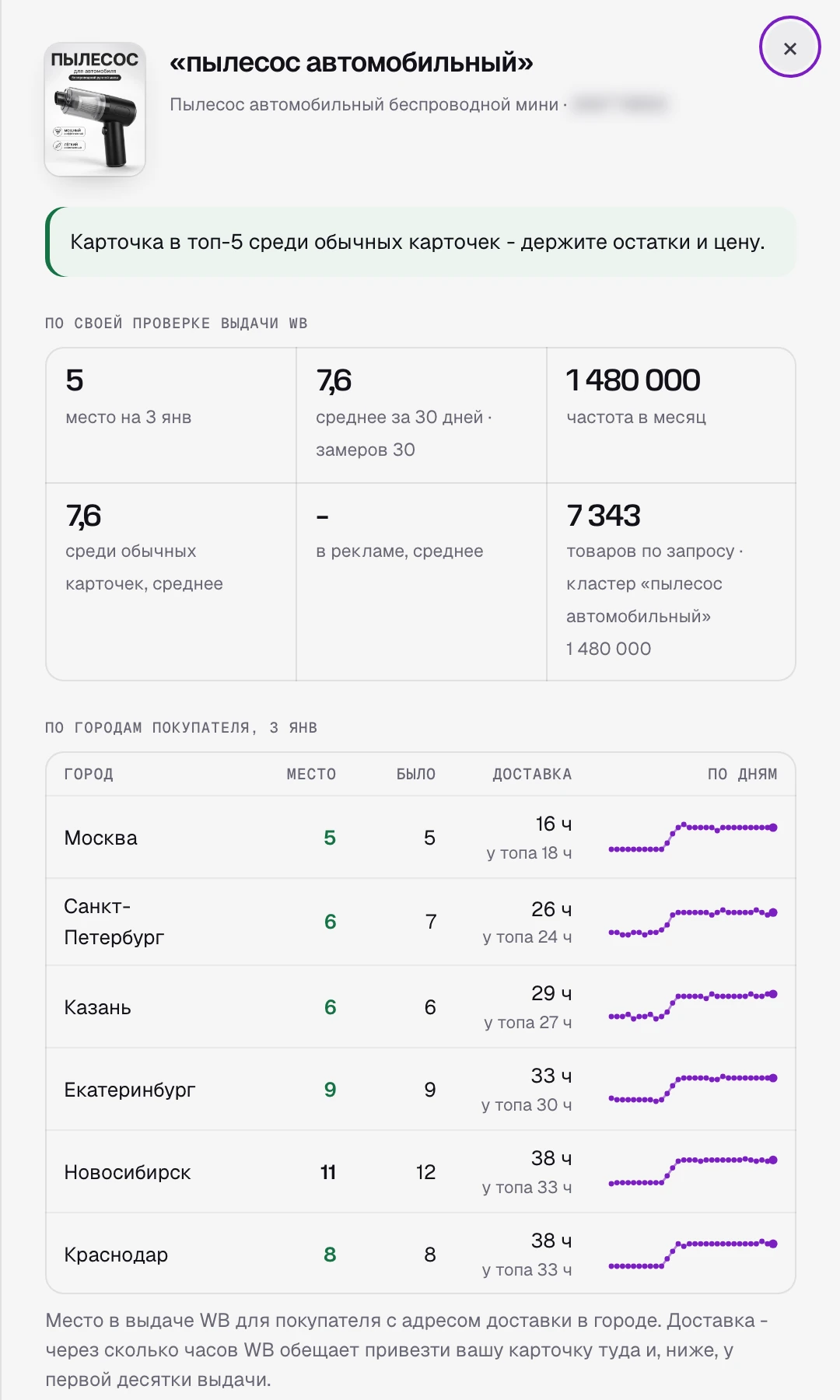Screen dimensions: 840x1400
Task: Click the 1 480 000 monthly frequency card
Action: [x=671, y=415]
